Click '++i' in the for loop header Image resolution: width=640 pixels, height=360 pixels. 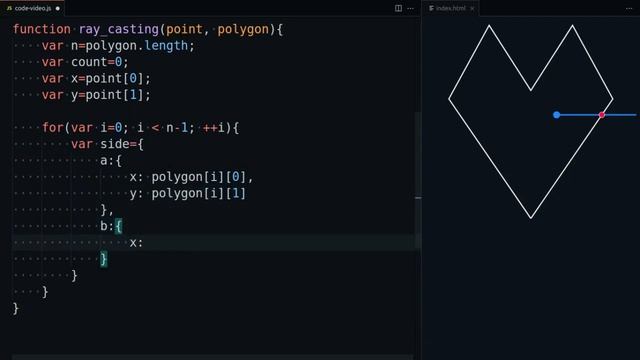click(213, 128)
